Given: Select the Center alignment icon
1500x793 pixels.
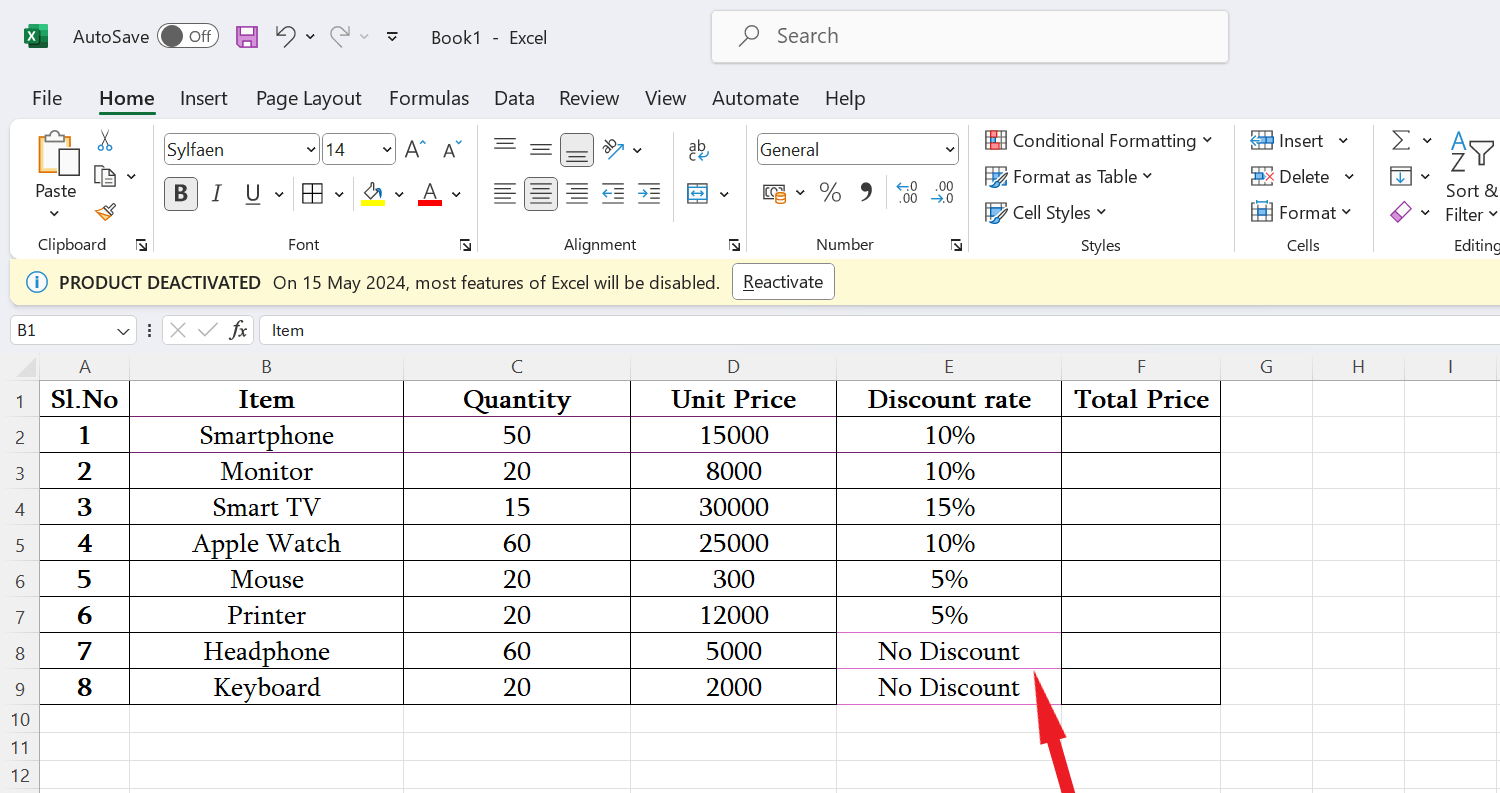Looking at the screenshot, I should [540, 193].
